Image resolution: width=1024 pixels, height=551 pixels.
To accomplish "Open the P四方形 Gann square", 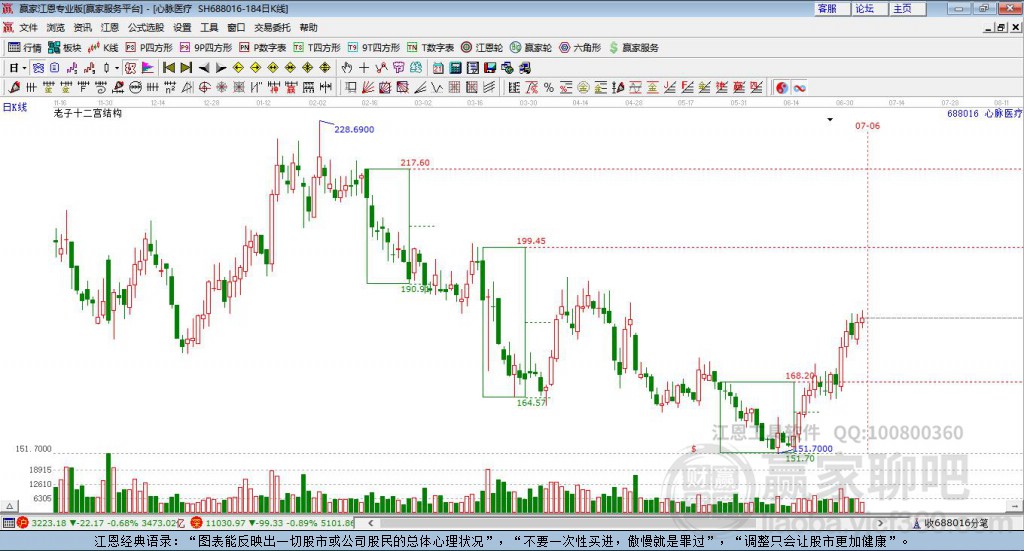I will click(149, 48).
